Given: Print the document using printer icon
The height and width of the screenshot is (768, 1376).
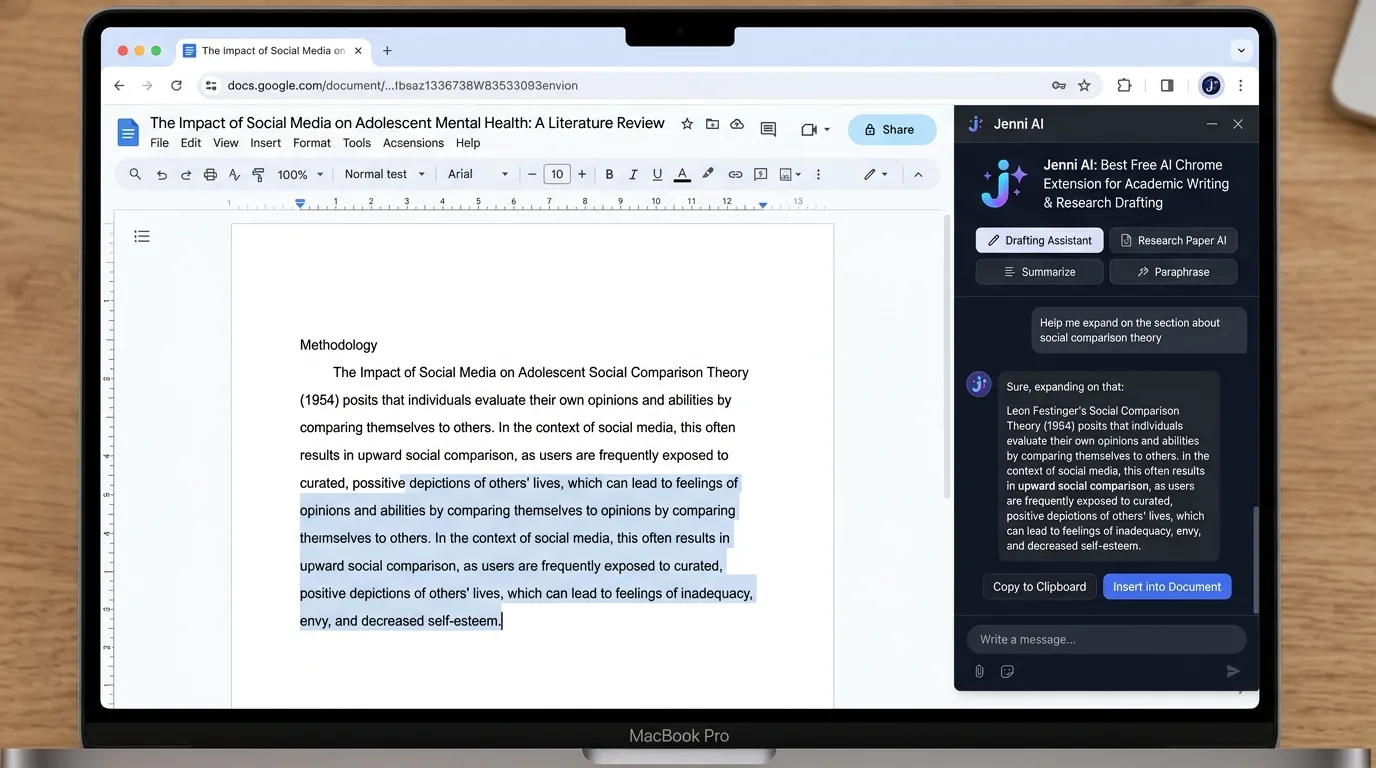Looking at the screenshot, I should [x=210, y=174].
